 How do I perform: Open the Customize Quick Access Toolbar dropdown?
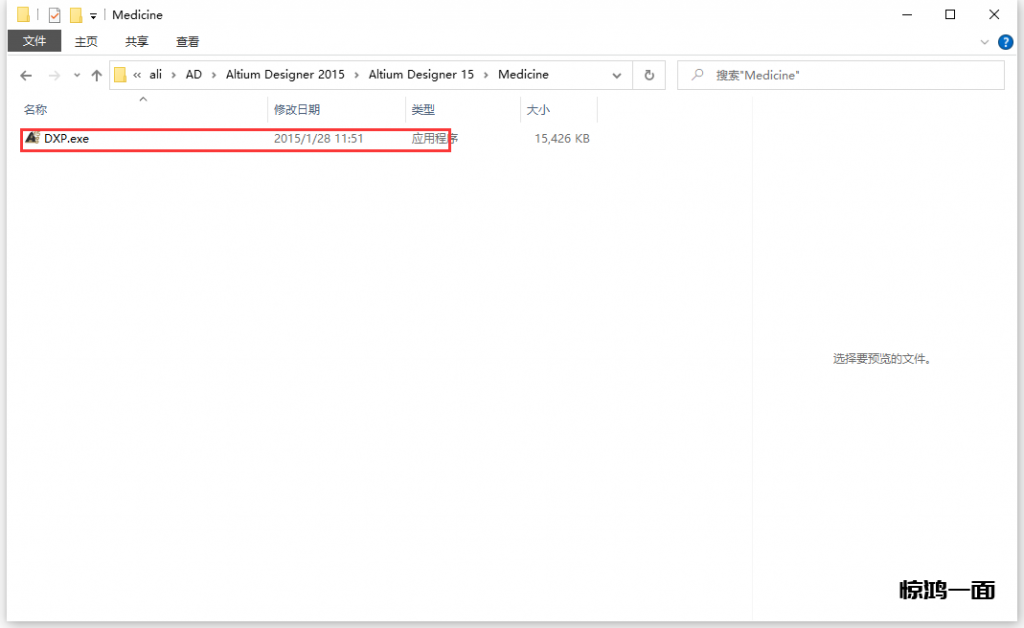(93, 16)
